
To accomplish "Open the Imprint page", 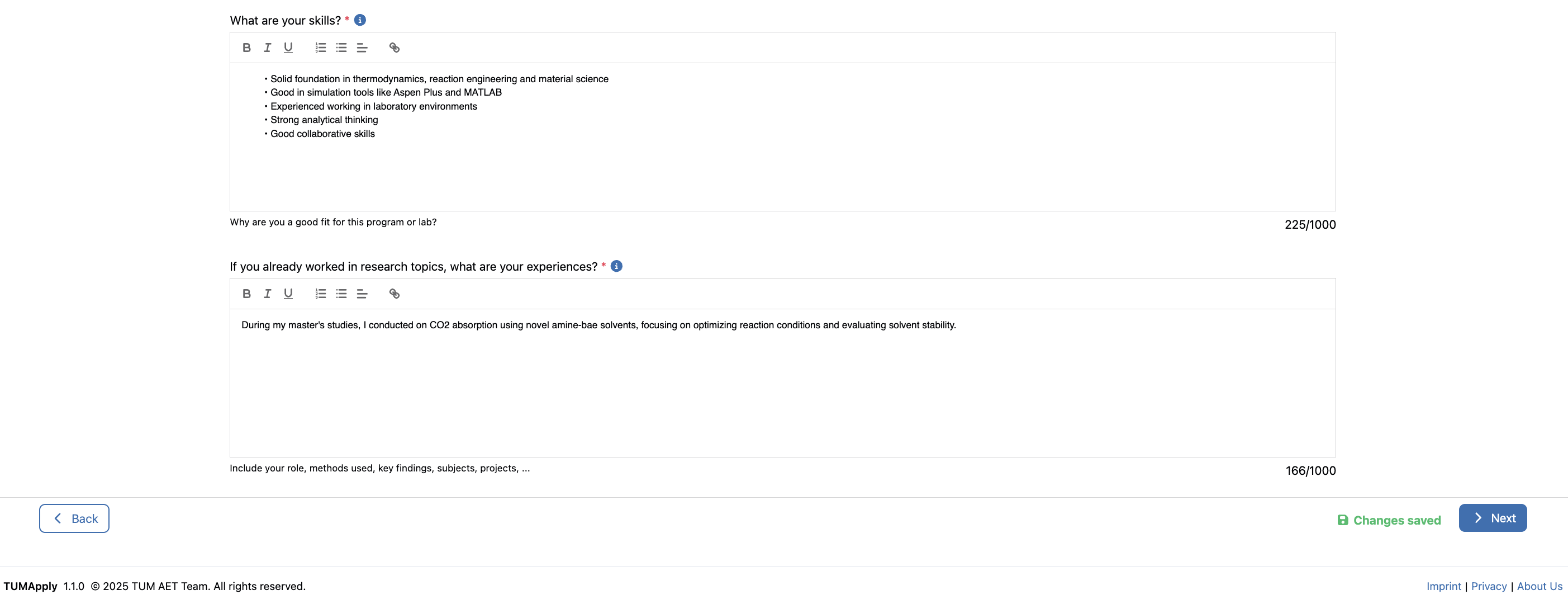I will tap(1443, 586).
